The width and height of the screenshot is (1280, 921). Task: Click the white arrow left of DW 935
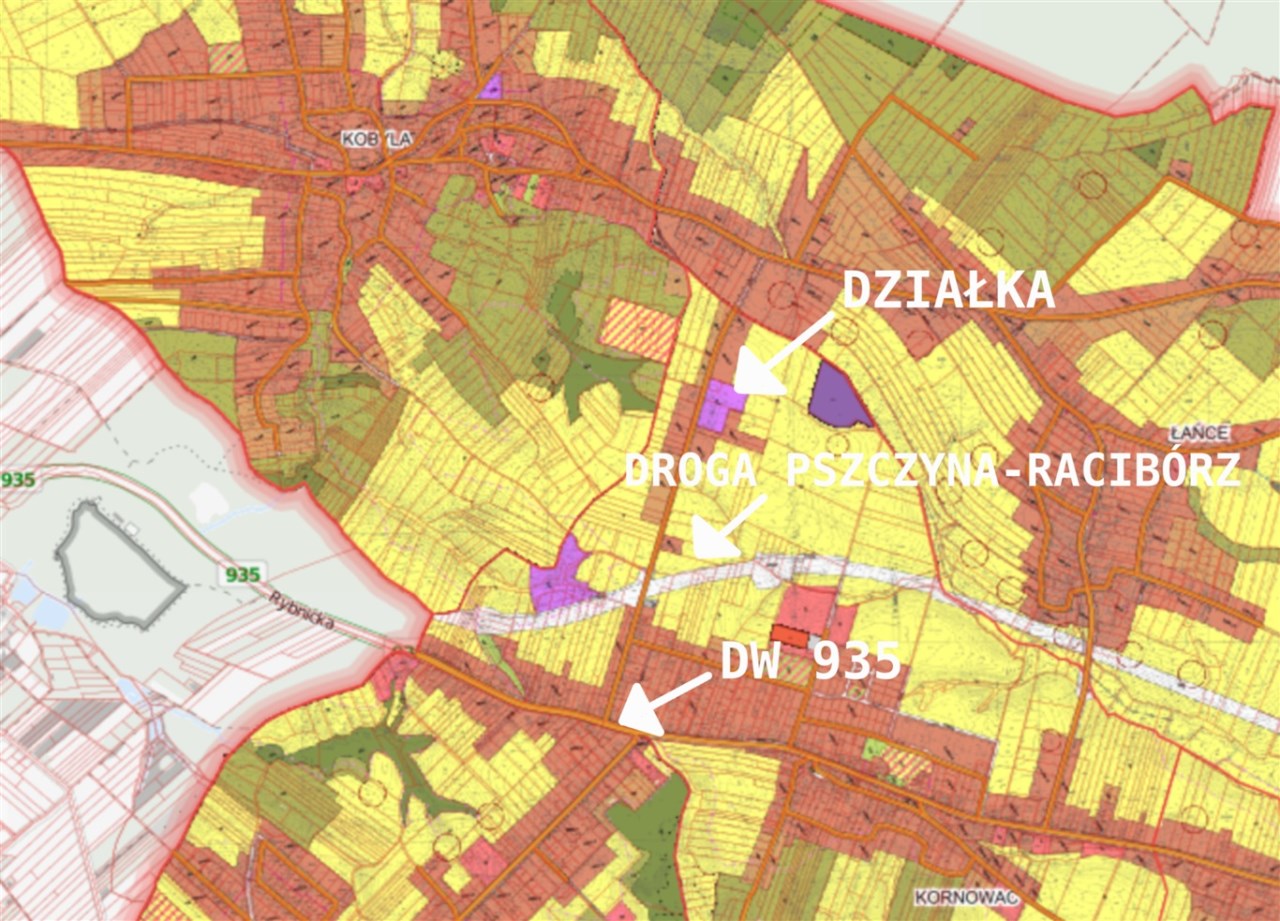660,700
